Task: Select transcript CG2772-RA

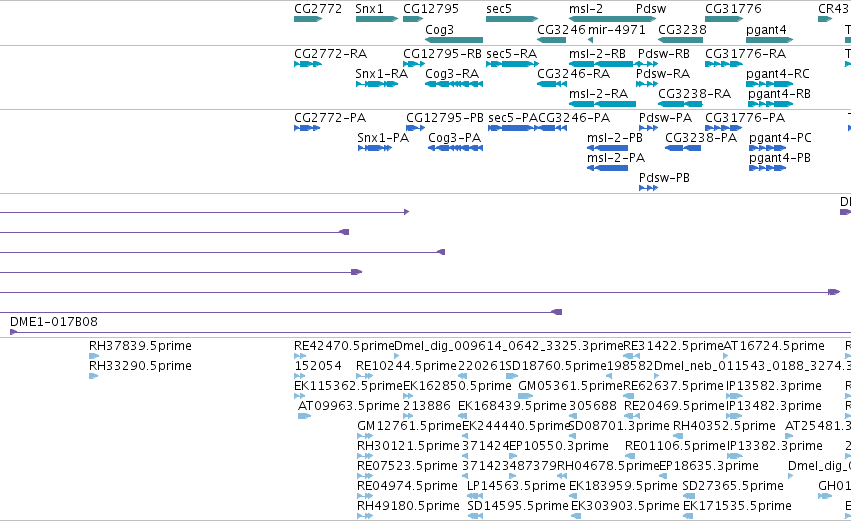Action: [308, 64]
